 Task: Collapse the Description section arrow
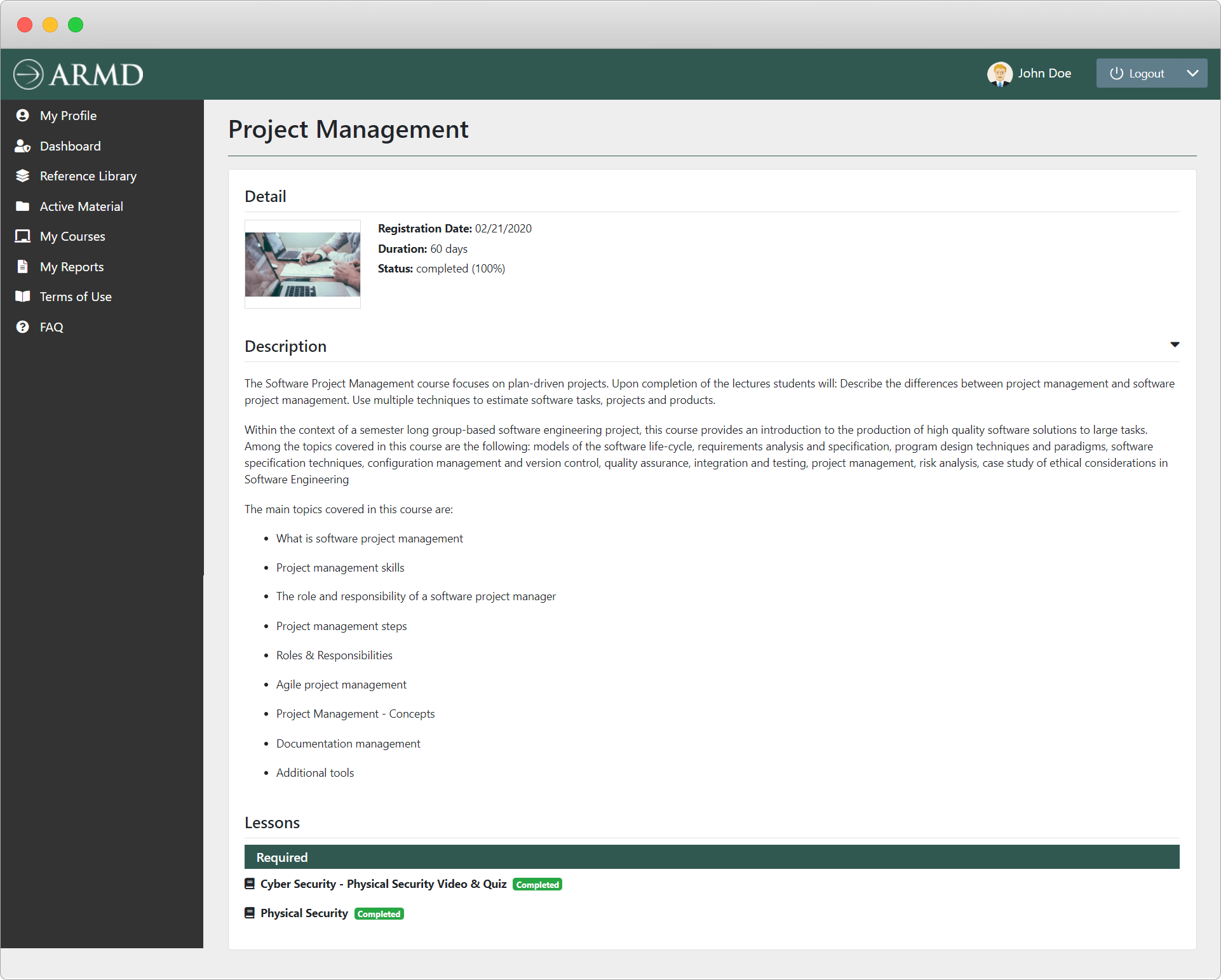(x=1175, y=345)
